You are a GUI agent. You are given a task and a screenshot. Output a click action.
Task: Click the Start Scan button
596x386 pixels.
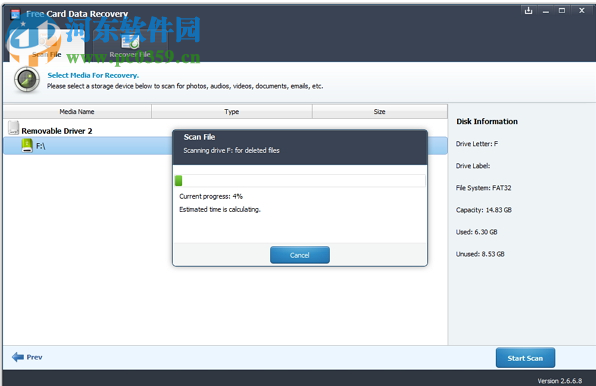(x=525, y=358)
